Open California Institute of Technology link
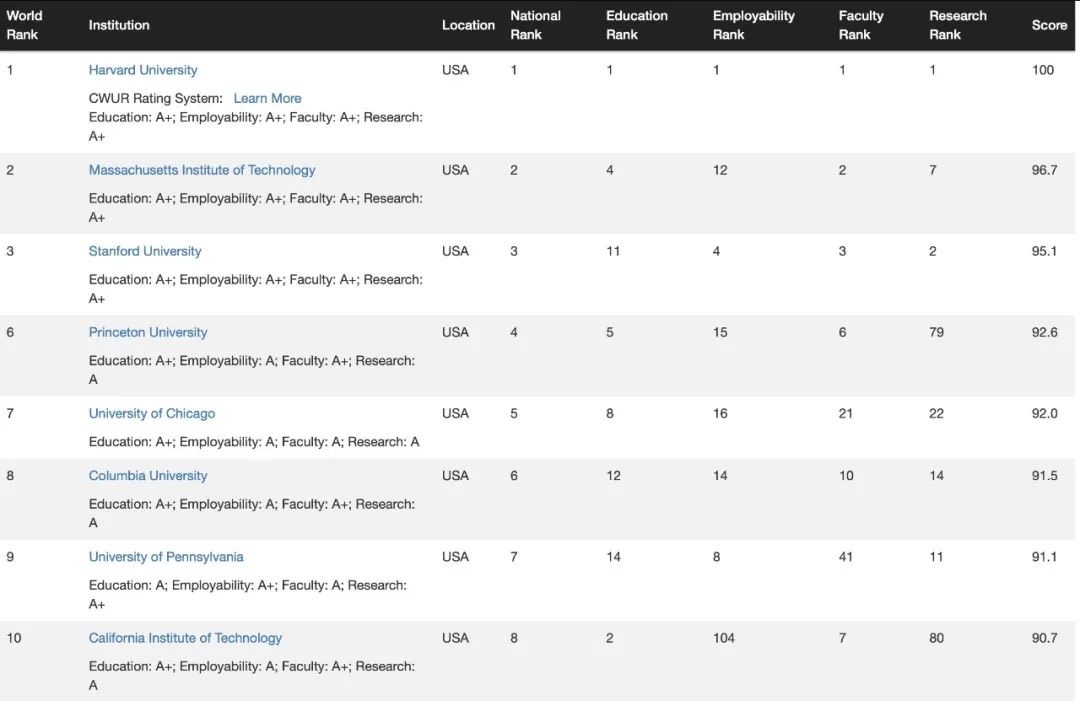This screenshot has height=701, width=1080. pos(185,638)
